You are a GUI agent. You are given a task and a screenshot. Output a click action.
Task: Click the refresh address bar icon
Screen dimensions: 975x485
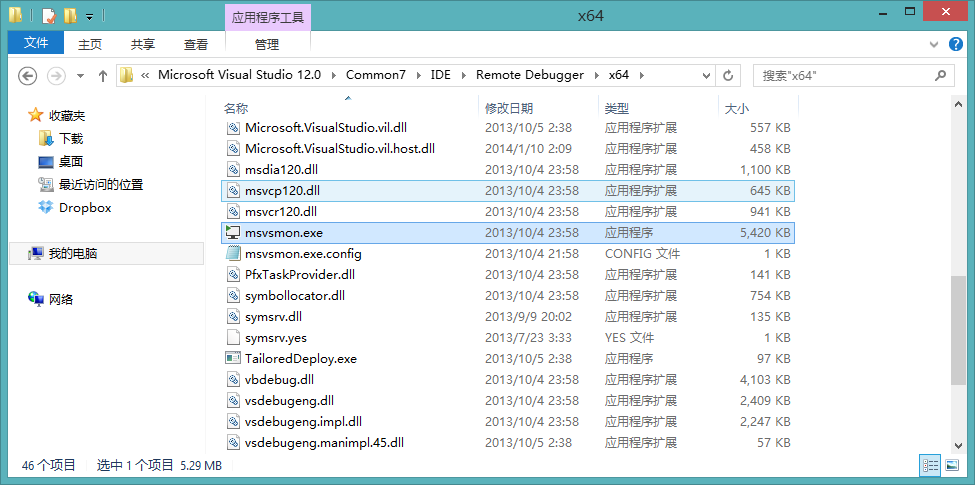[728, 75]
